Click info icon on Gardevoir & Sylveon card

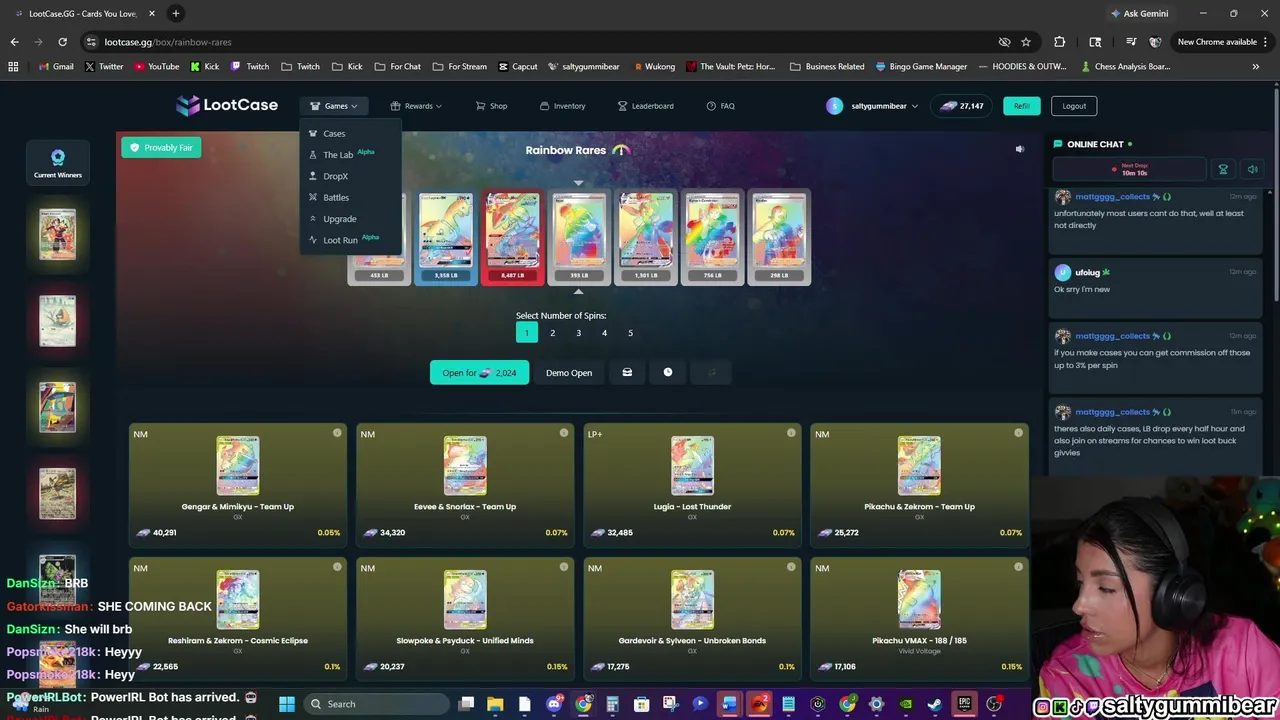(x=791, y=567)
